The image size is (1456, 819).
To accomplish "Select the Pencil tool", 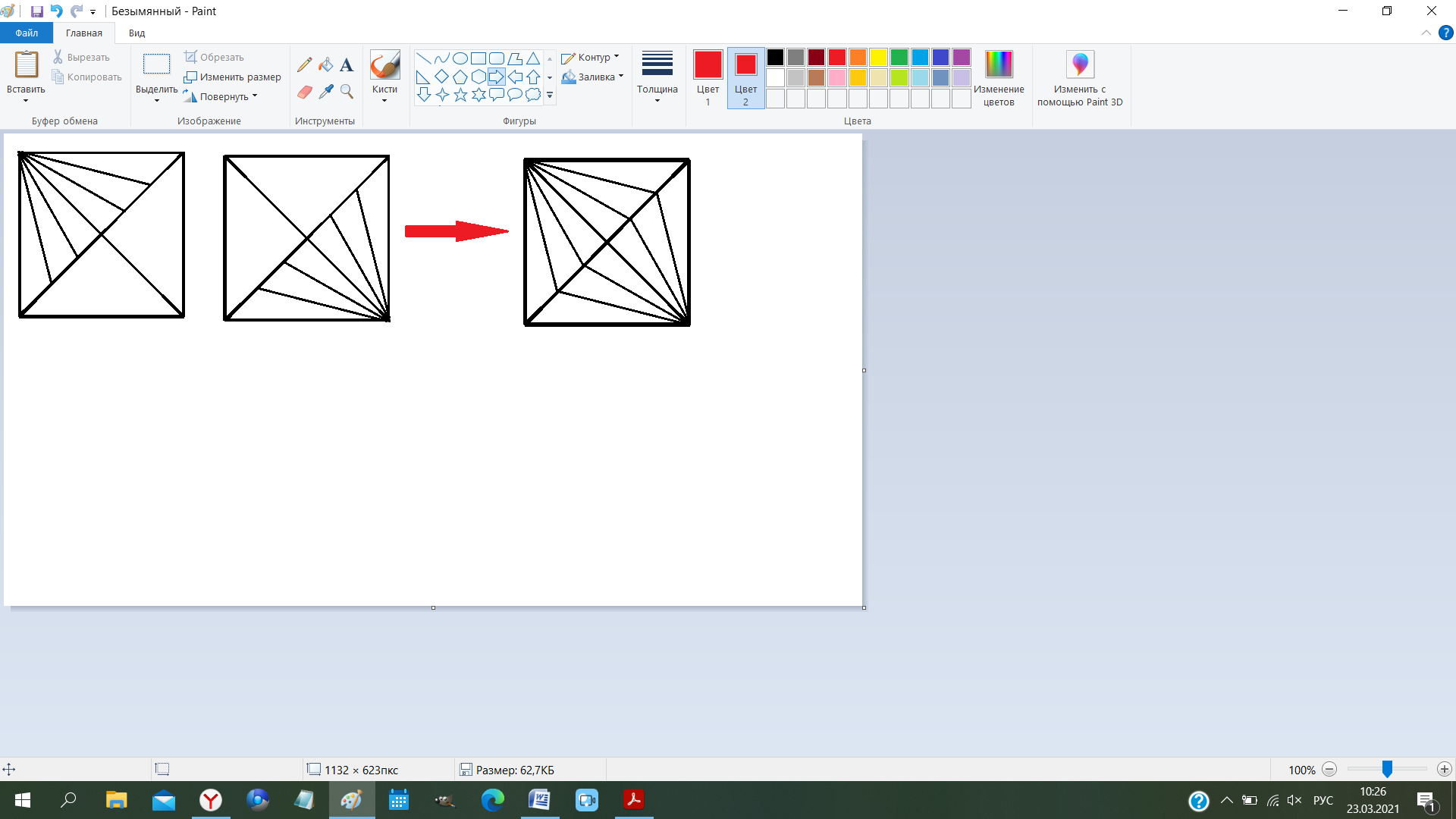I will [x=304, y=65].
